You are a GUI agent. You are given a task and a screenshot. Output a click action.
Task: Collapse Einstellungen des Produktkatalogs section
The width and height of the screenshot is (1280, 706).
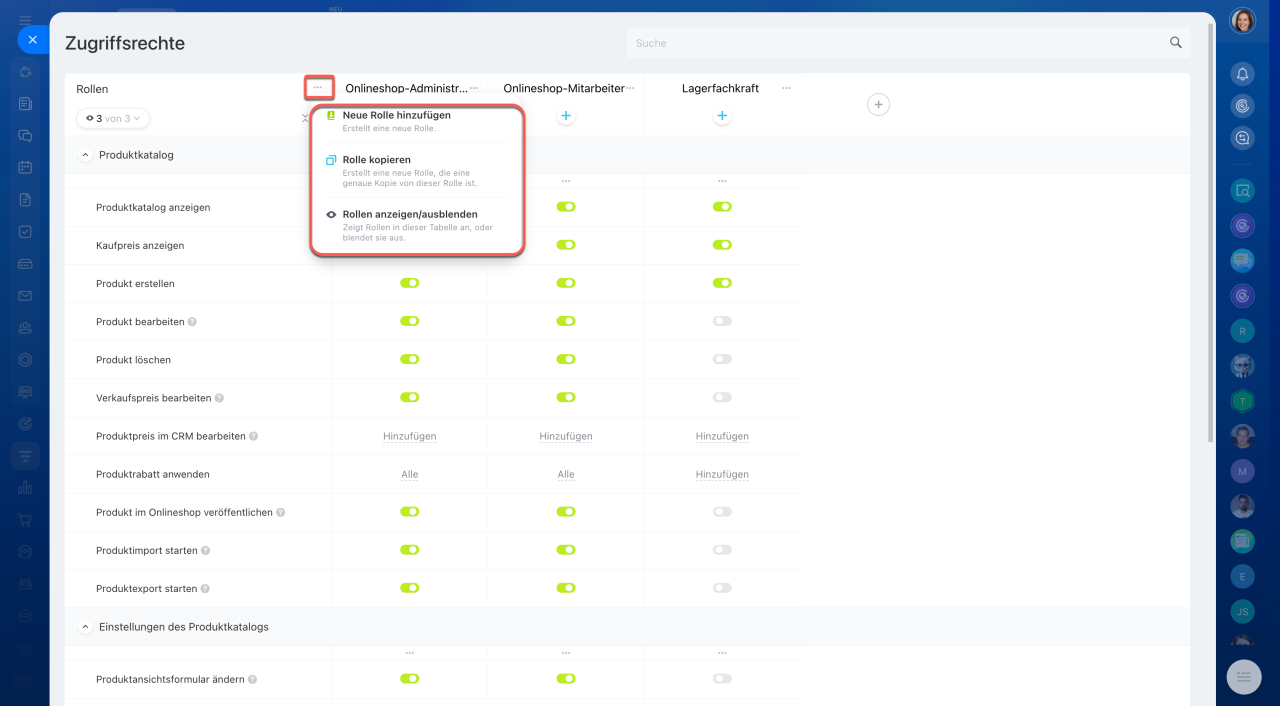point(85,627)
